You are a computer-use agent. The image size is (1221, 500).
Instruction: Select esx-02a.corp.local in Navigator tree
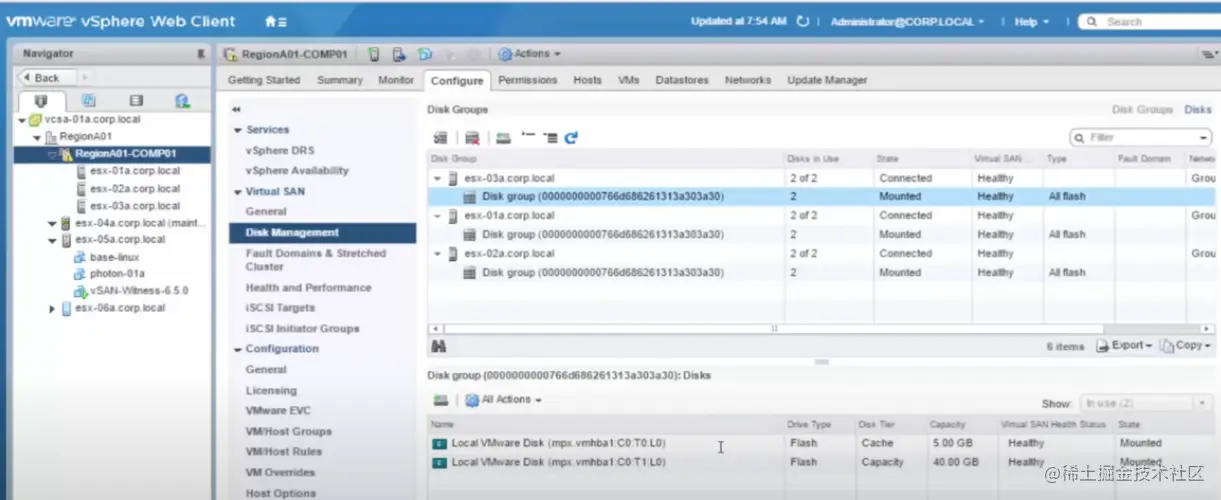click(x=135, y=188)
